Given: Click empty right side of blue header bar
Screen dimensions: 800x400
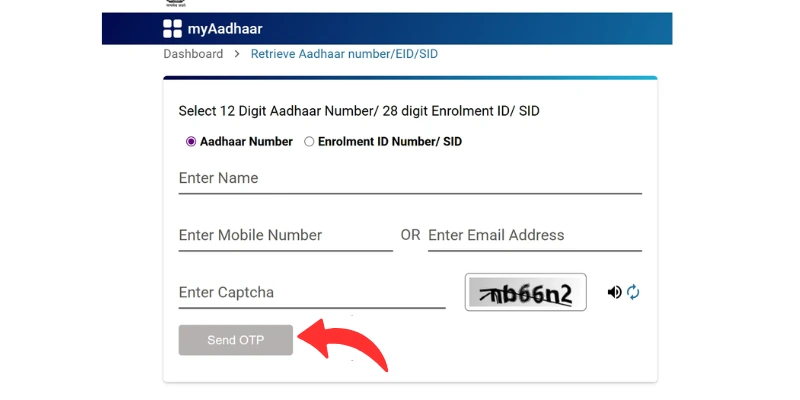Looking at the screenshot, I should coord(550,29).
